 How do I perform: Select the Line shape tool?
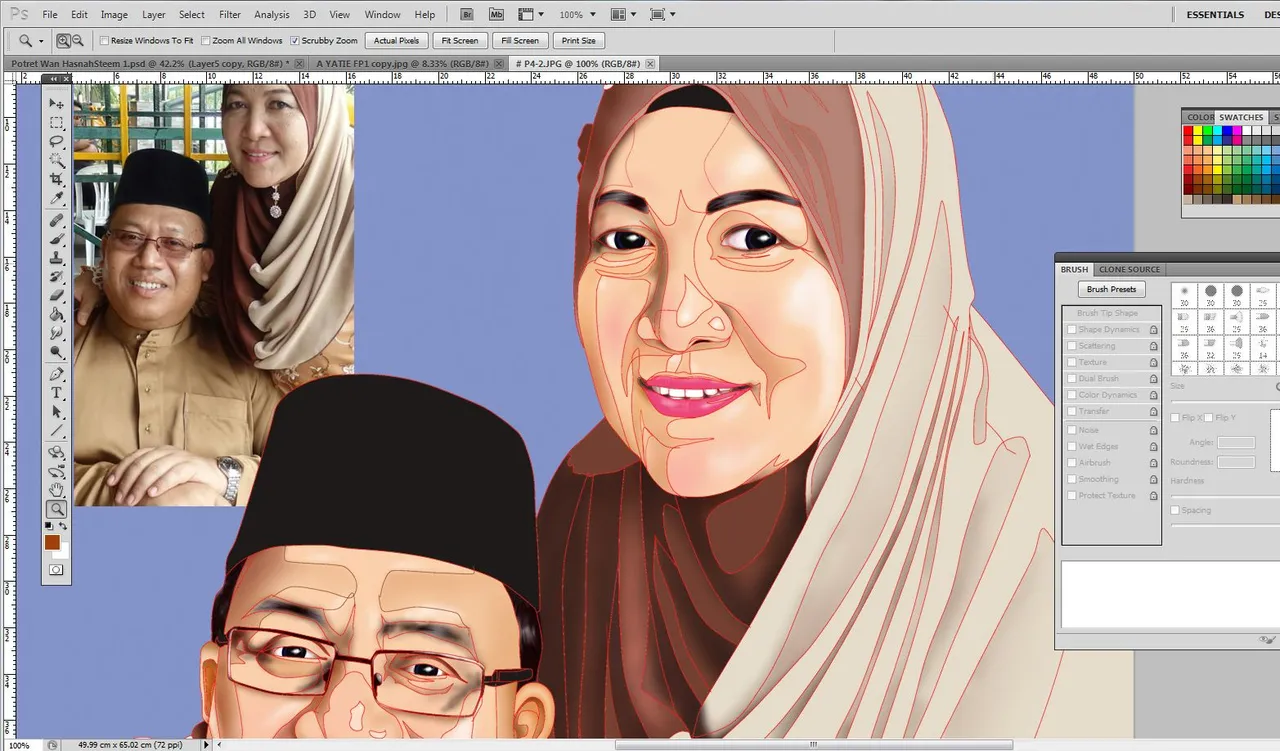[56, 431]
